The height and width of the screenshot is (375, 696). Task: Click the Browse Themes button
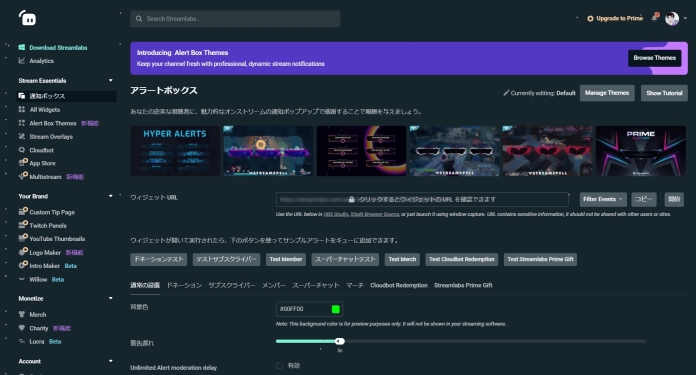coord(654,58)
